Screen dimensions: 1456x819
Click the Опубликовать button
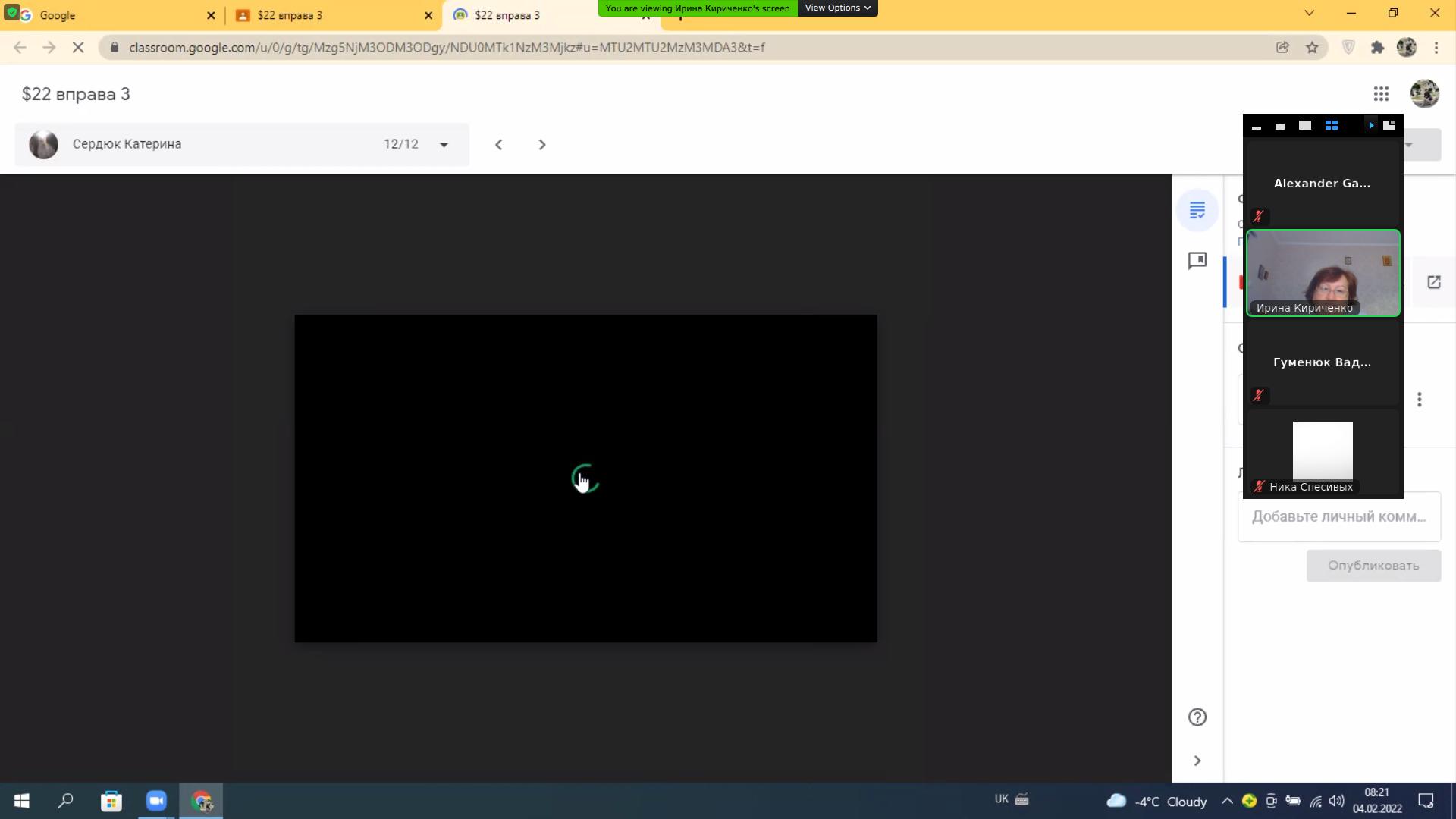[x=1373, y=566]
